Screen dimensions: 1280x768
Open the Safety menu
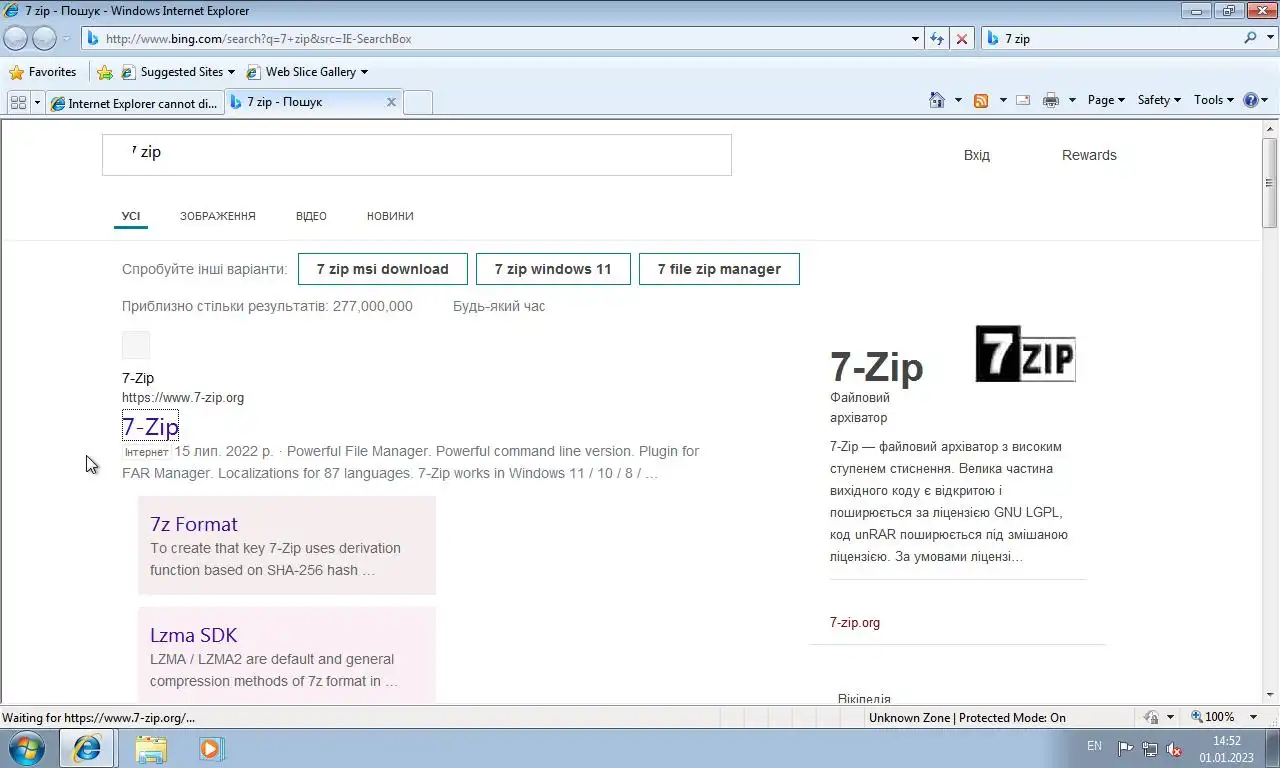click(1159, 100)
